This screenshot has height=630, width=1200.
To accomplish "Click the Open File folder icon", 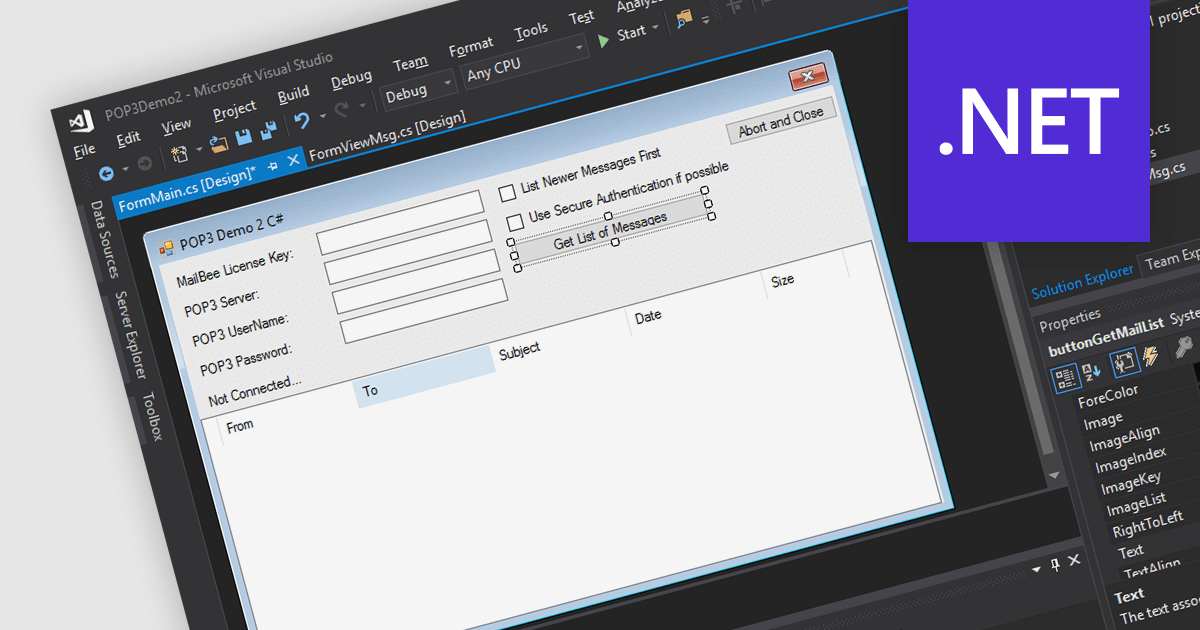I will 218,142.
